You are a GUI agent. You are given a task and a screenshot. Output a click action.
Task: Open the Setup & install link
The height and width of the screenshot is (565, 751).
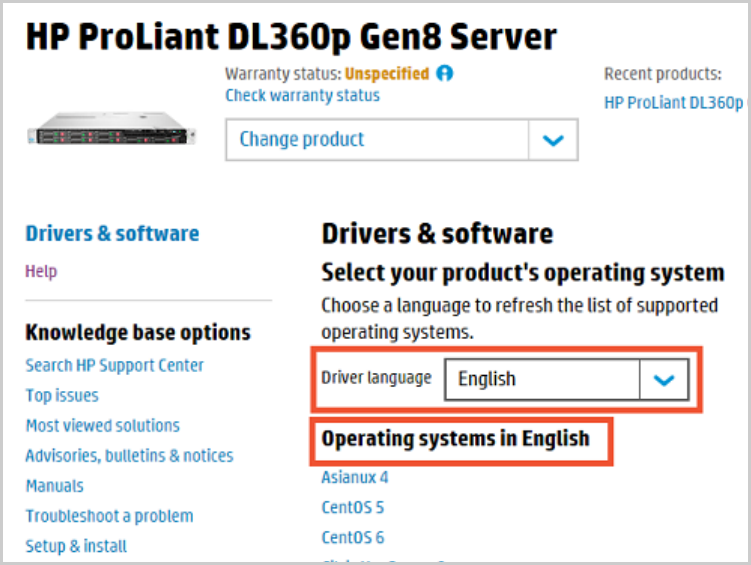(76, 546)
